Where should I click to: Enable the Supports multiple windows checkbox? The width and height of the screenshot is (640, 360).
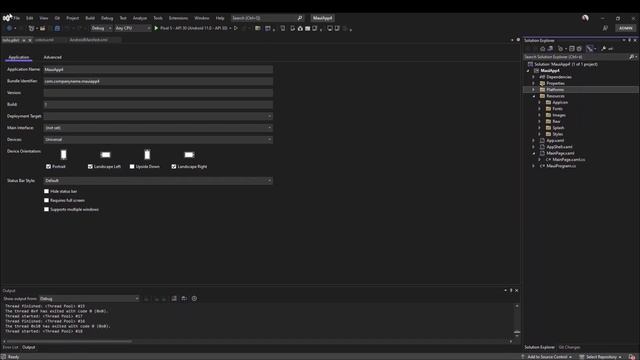(47, 209)
